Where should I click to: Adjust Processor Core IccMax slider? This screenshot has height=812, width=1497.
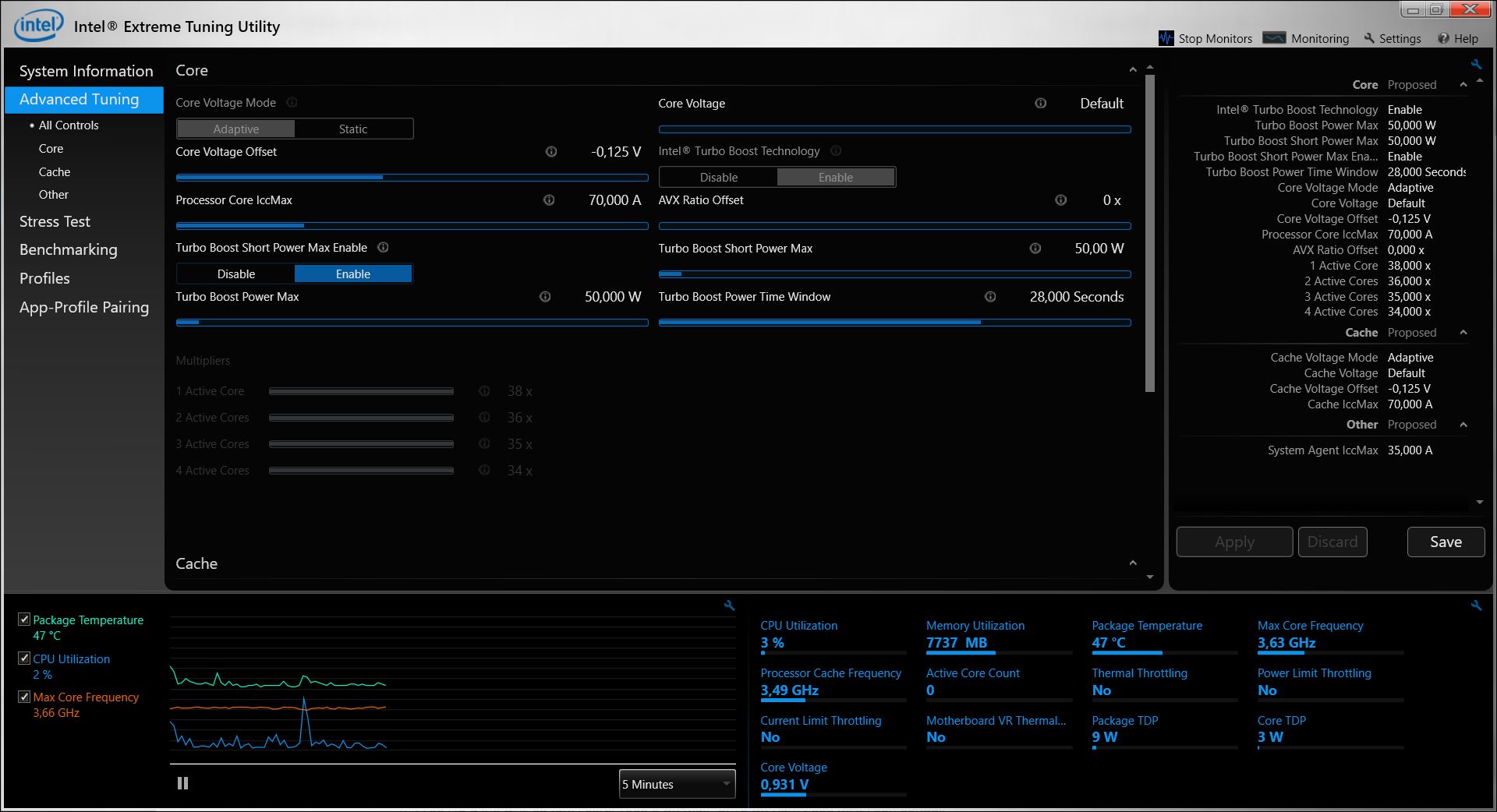coord(412,226)
